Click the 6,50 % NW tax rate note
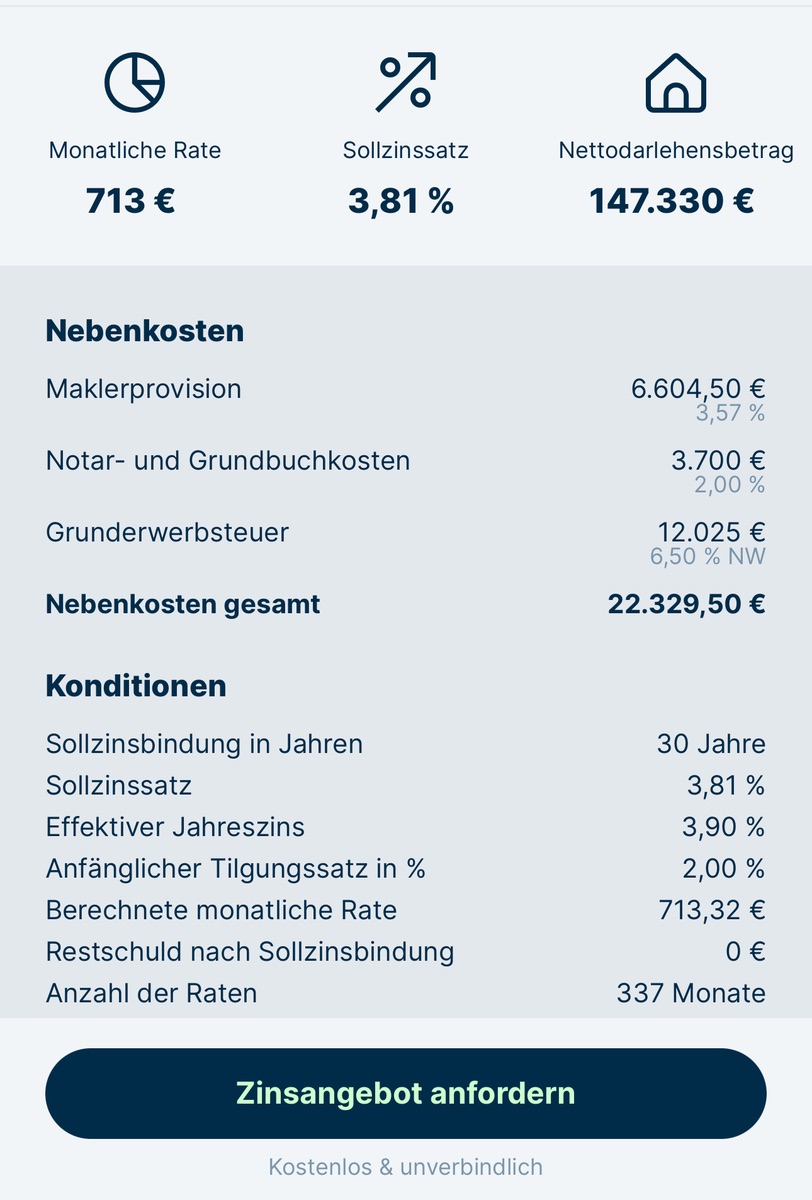This screenshot has width=812, height=1200. point(707,556)
